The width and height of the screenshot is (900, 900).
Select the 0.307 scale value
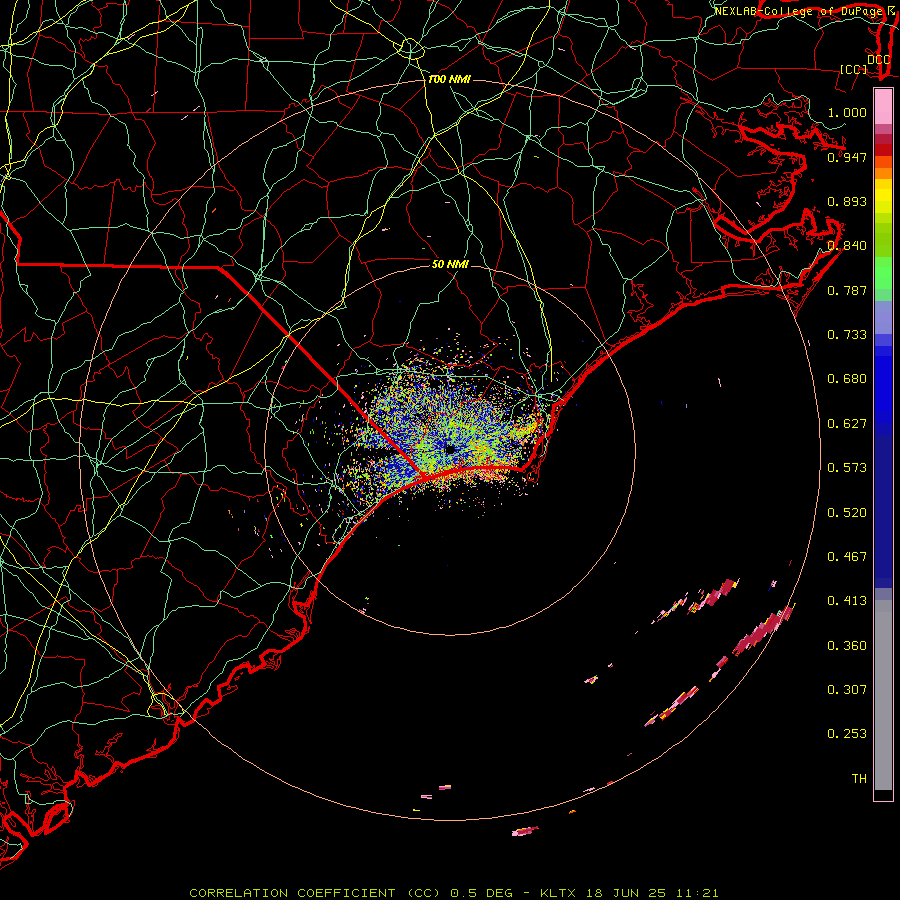(847, 689)
